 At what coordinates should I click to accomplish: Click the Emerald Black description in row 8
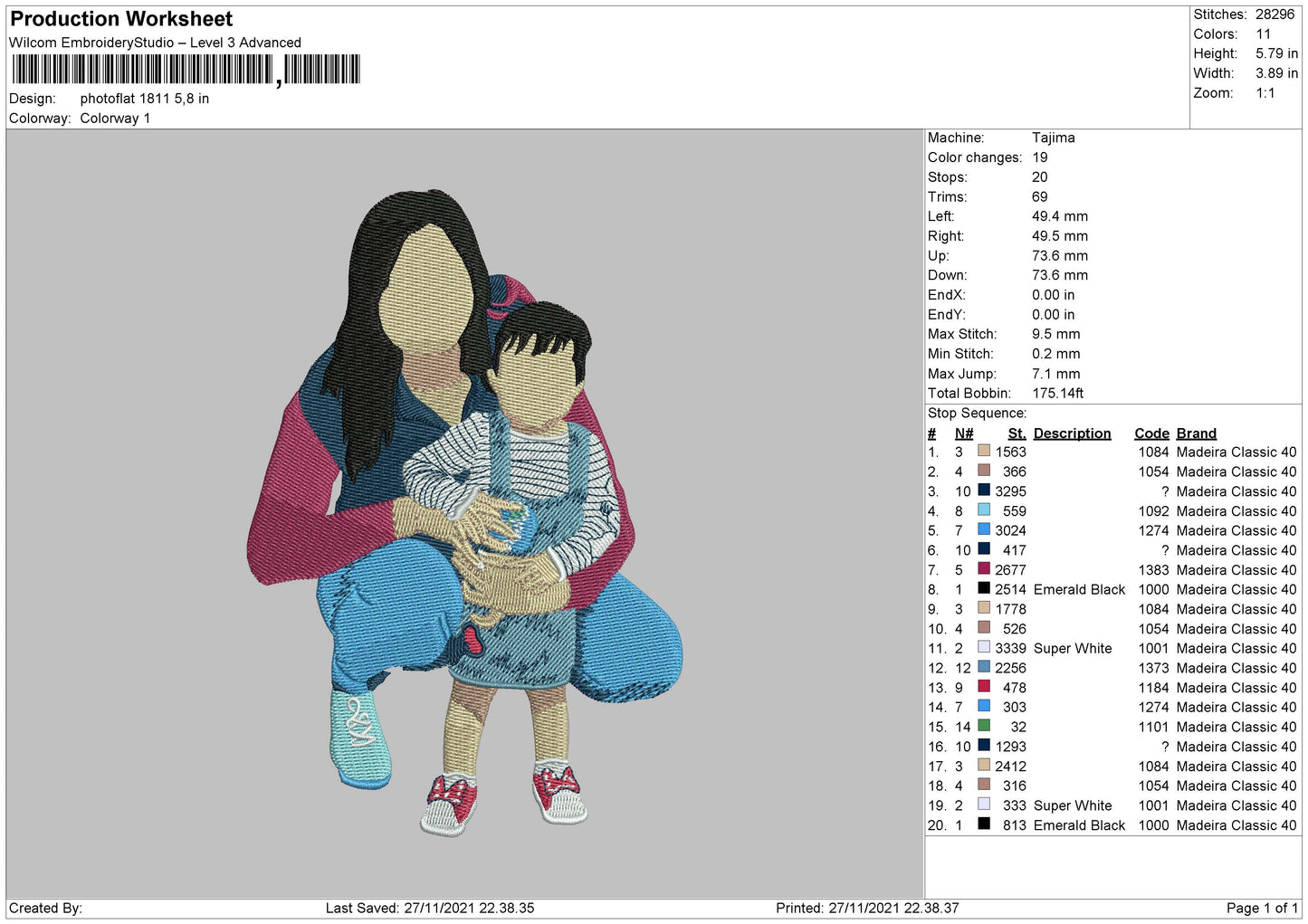click(x=1079, y=589)
